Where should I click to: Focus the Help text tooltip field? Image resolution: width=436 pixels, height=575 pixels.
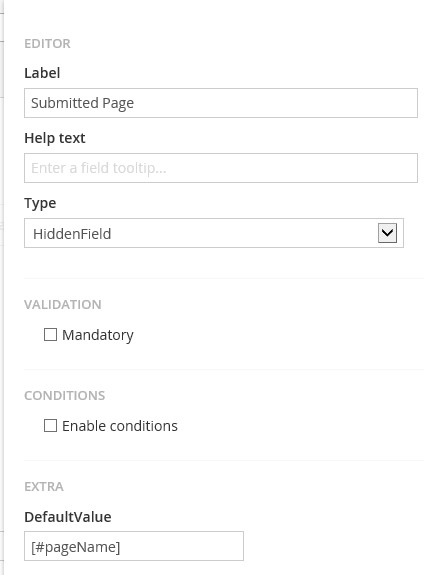pyautogui.click(x=221, y=168)
